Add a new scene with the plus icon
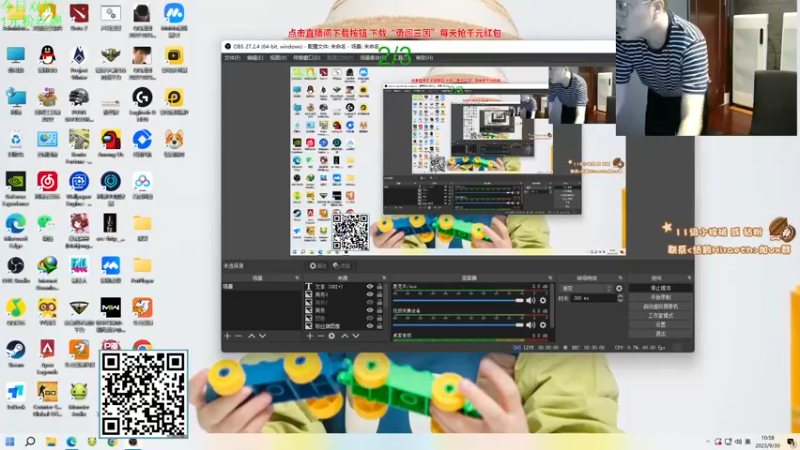Screen dimensions: 800x450 click(x=228, y=336)
